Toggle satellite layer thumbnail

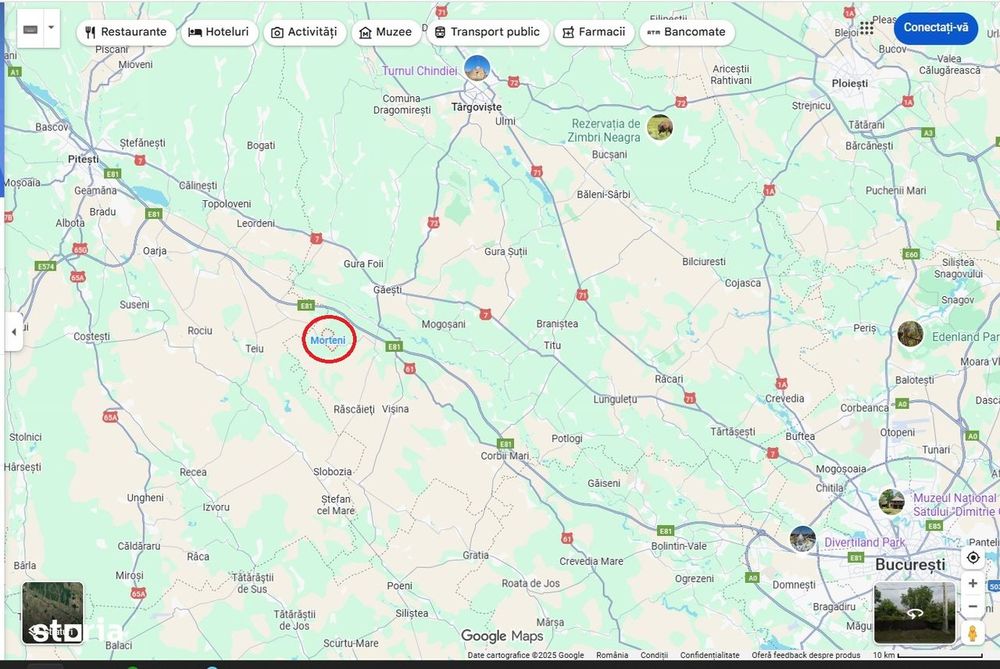click(52, 613)
